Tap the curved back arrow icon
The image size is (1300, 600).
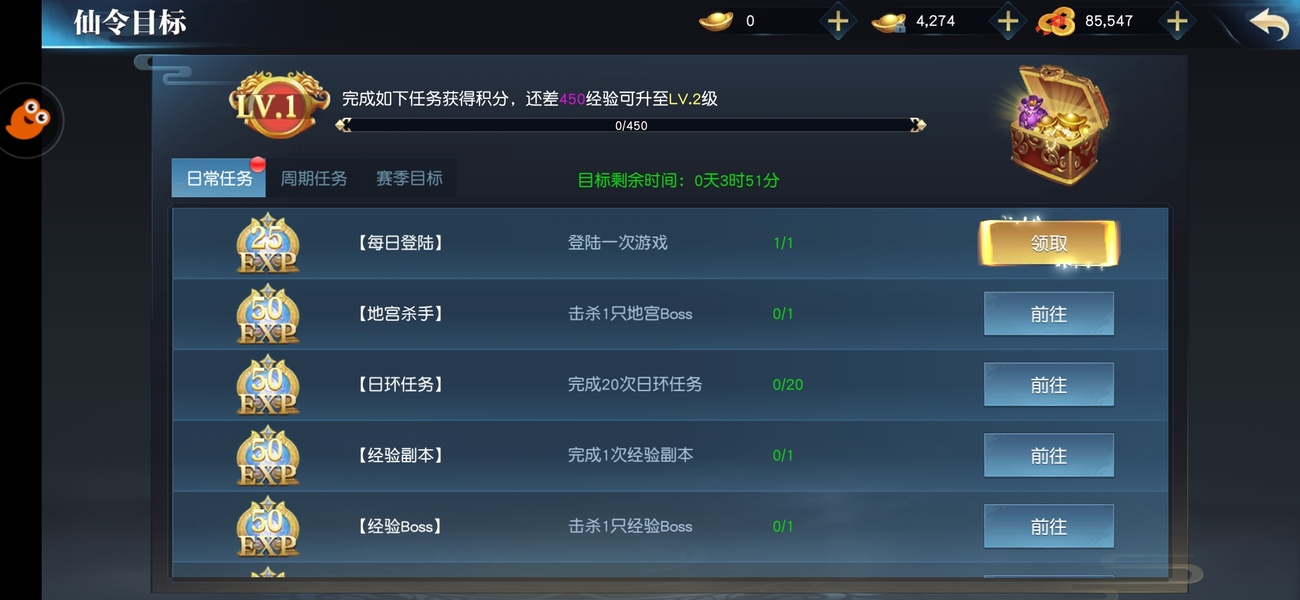pos(1269,23)
